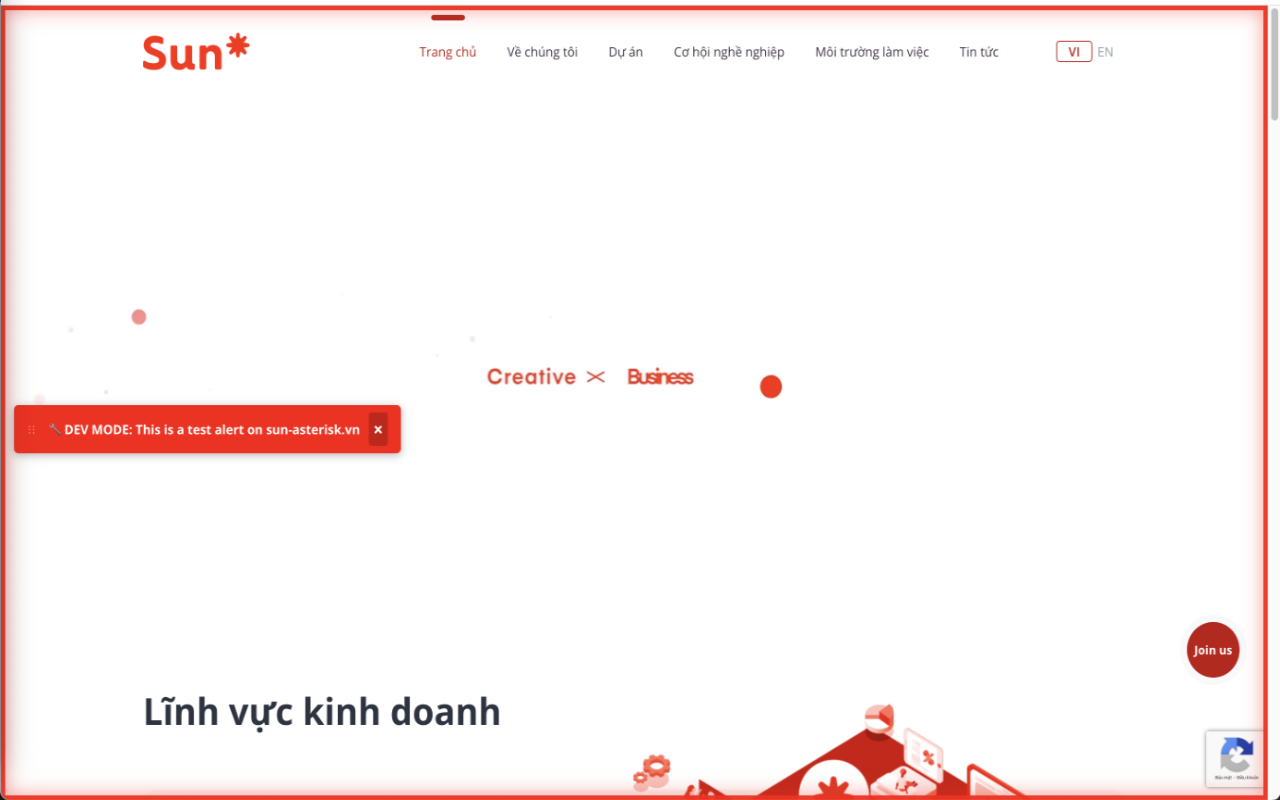Image resolution: width=1280 pixels, height=800 pixels.
Task: Switch language to EN
Action: click(1105, 52)
